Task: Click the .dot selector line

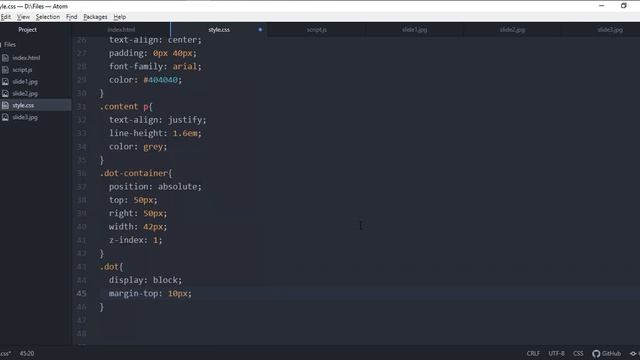Action: [111, 267]
